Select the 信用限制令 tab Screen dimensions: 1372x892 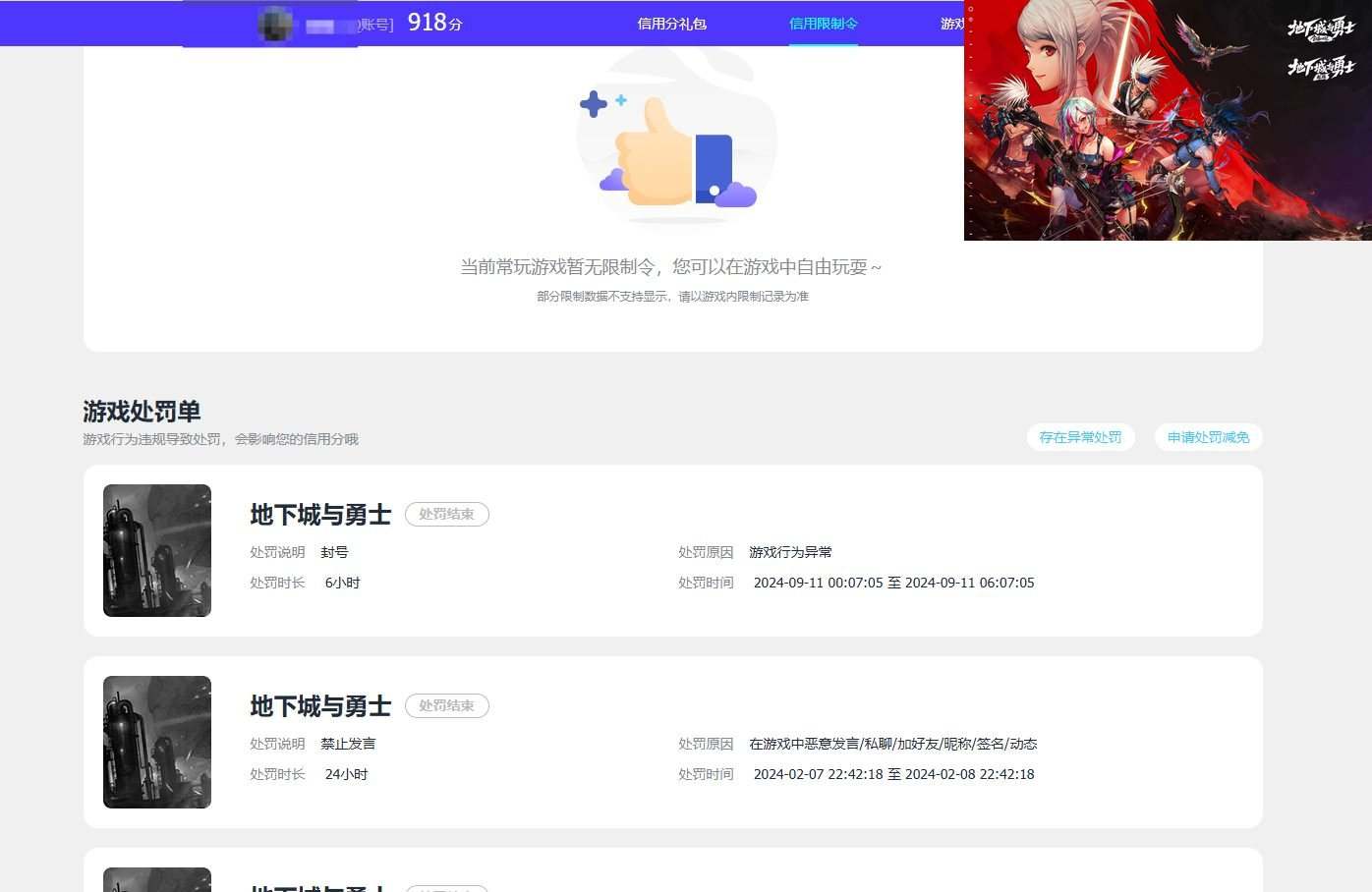pyautogui.click(x=824, y=24)
